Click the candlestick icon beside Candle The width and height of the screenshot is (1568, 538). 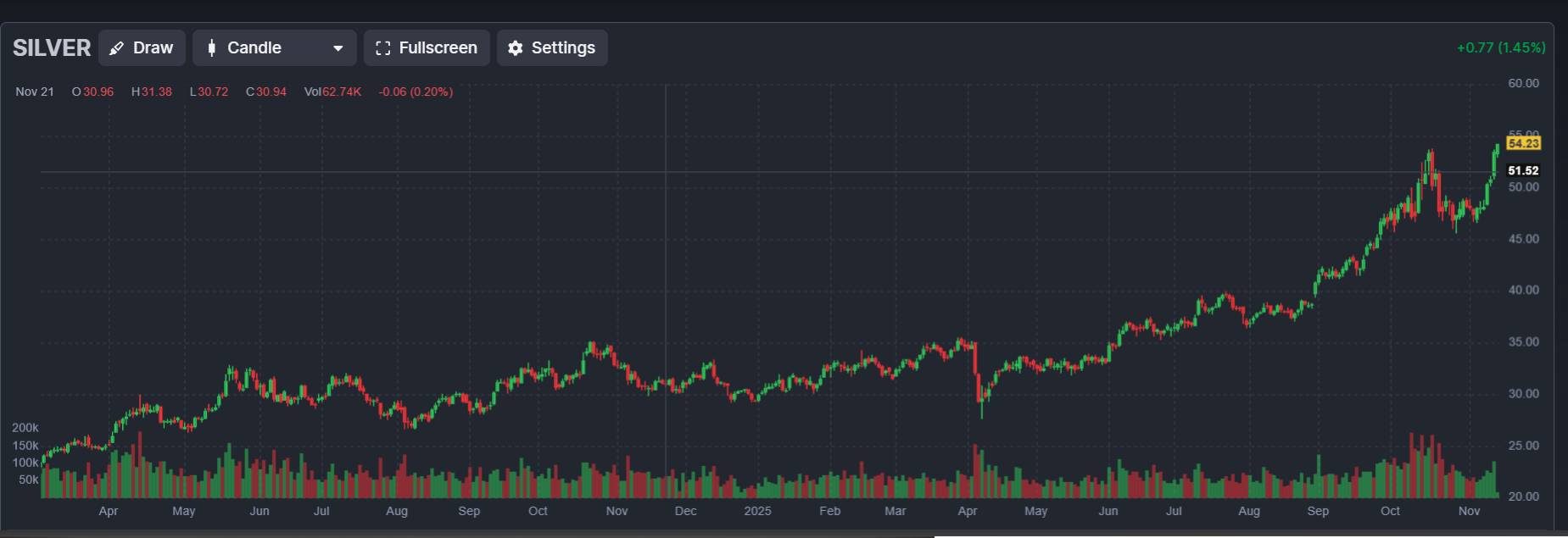point(212,48)
